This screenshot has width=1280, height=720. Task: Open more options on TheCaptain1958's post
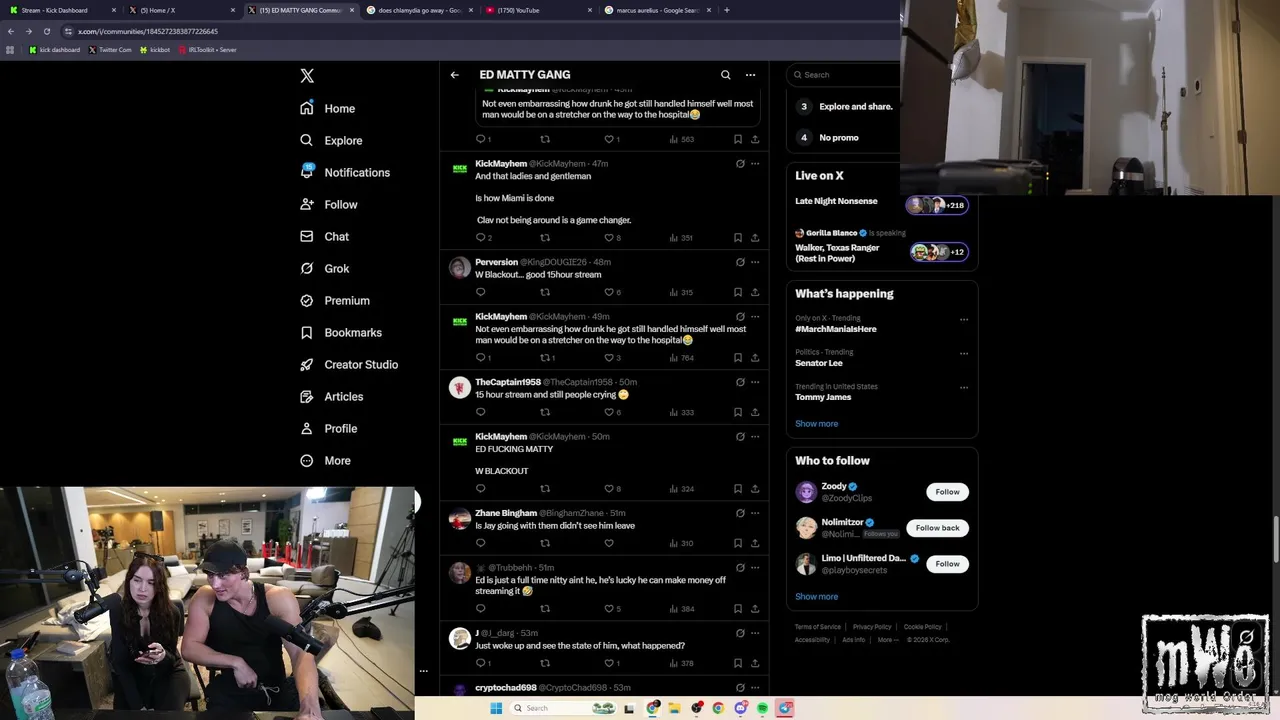[x=755, y=382]
